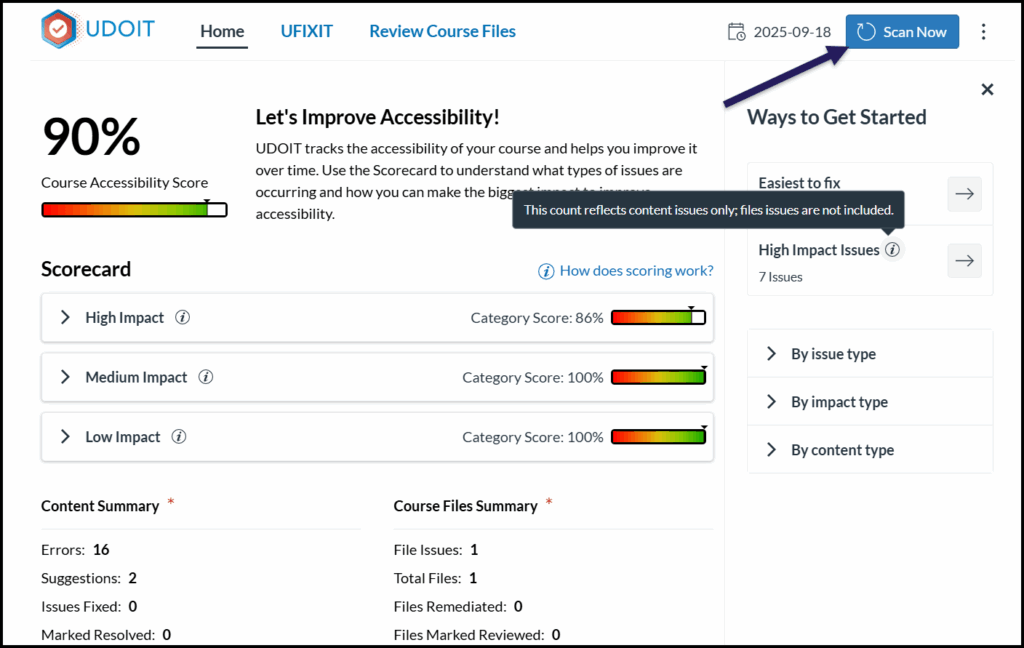Viewport: 1024px width, 648px height.
Task: Click the info icon next to Medium Impact
Action: 205,377
